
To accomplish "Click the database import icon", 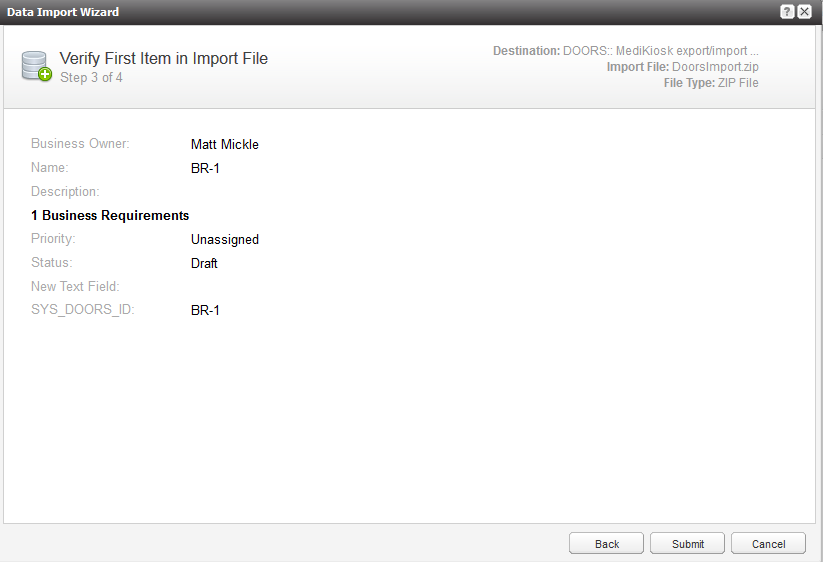I will click(36, 66).
